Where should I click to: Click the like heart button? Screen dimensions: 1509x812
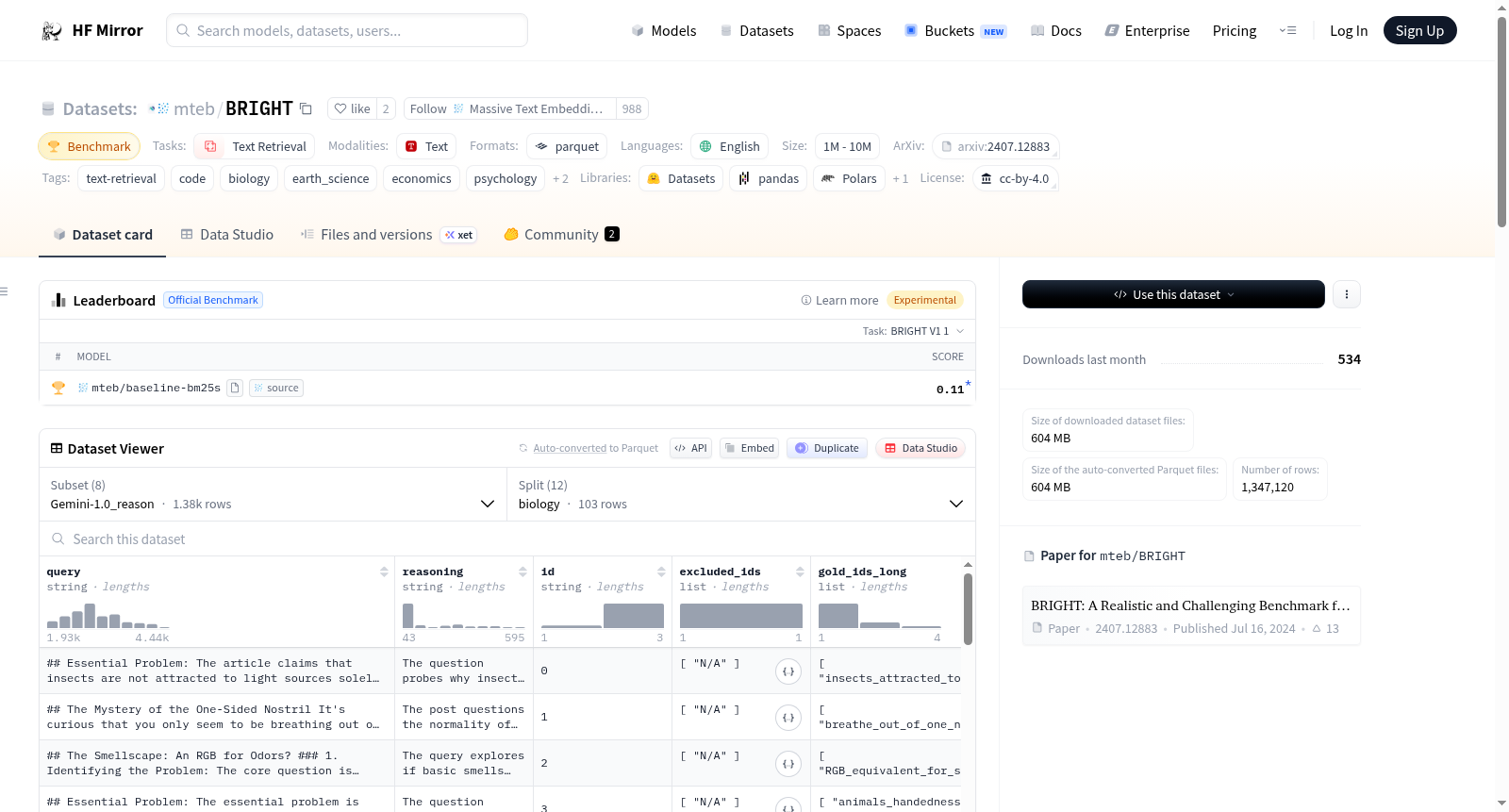click(352, 108)
